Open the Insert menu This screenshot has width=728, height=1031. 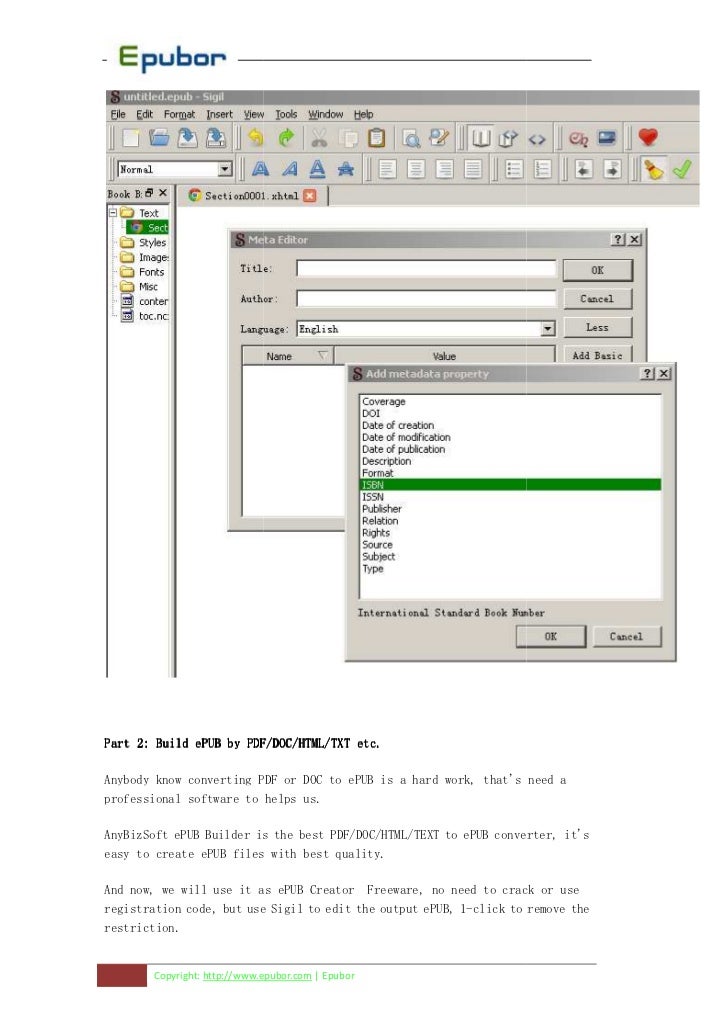219,114
